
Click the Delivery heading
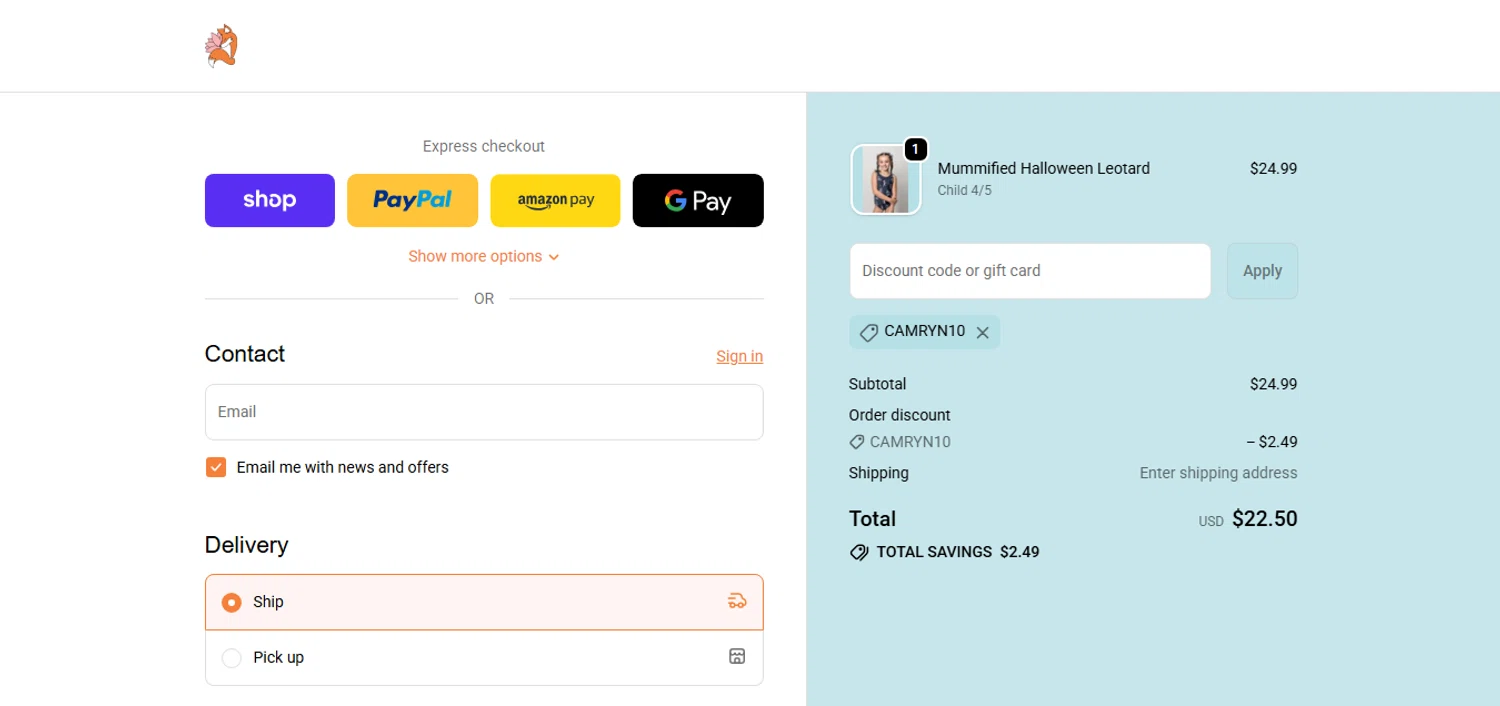tap(247, 545)
